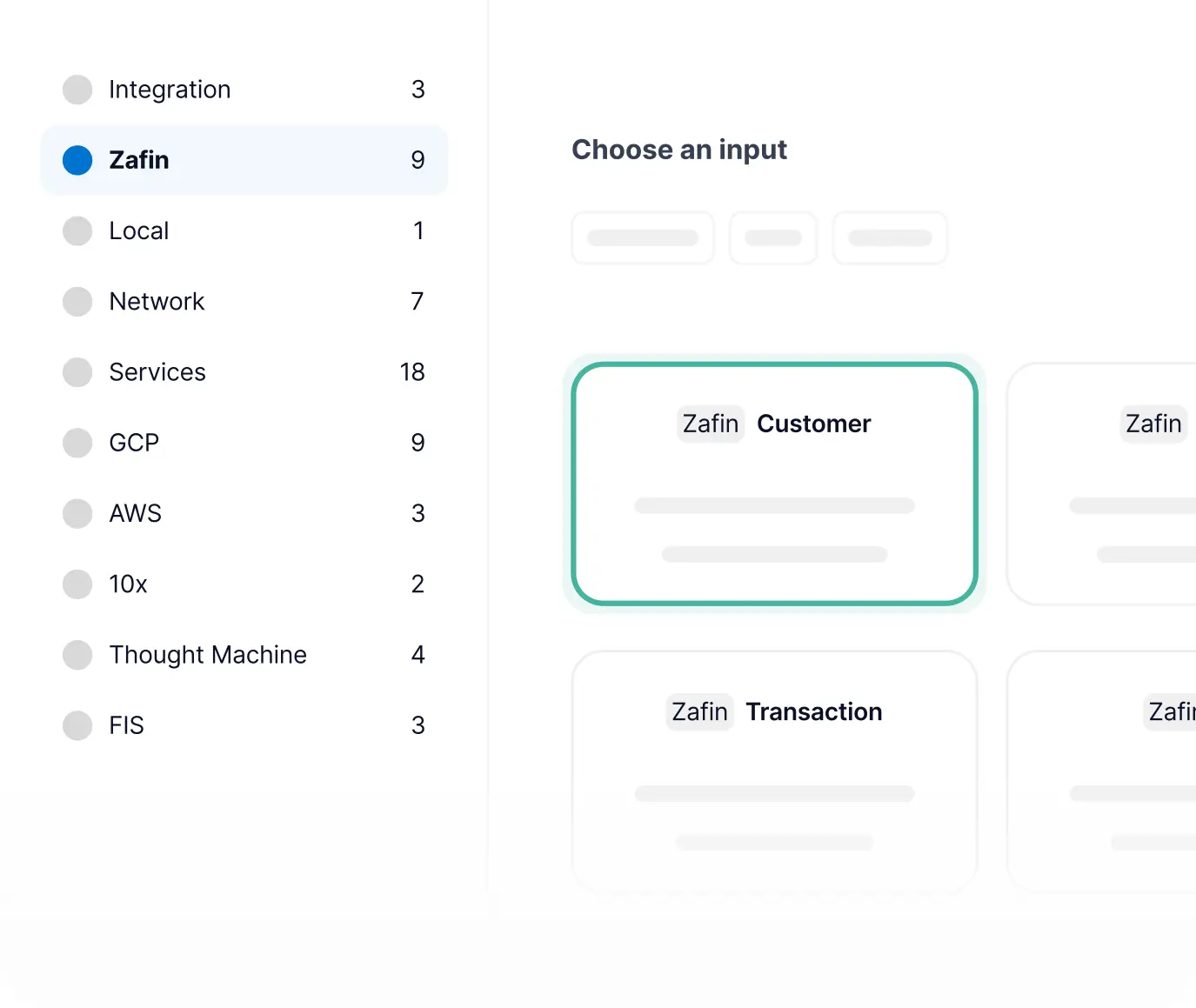The width and height of the screenshot is (1196, 1008).
Task: Click the grey circle beside Network
Action: (77, 302)
